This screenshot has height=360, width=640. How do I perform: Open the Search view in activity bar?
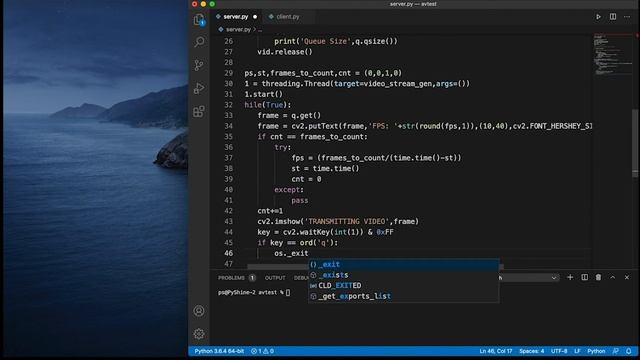pyautogui.click(x=199, y=42)
